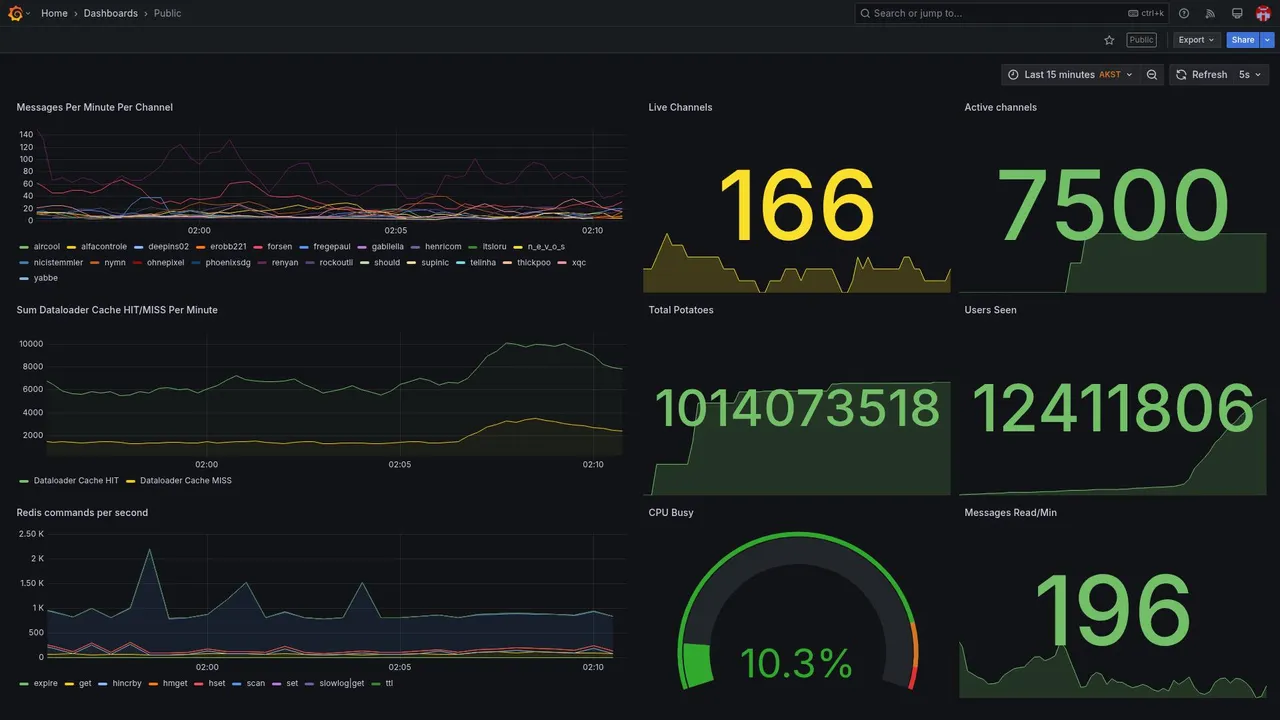The height and width of the screenshot is (720, 1280).
Task: Click the blue Share button
Action: pos(1243,40)
